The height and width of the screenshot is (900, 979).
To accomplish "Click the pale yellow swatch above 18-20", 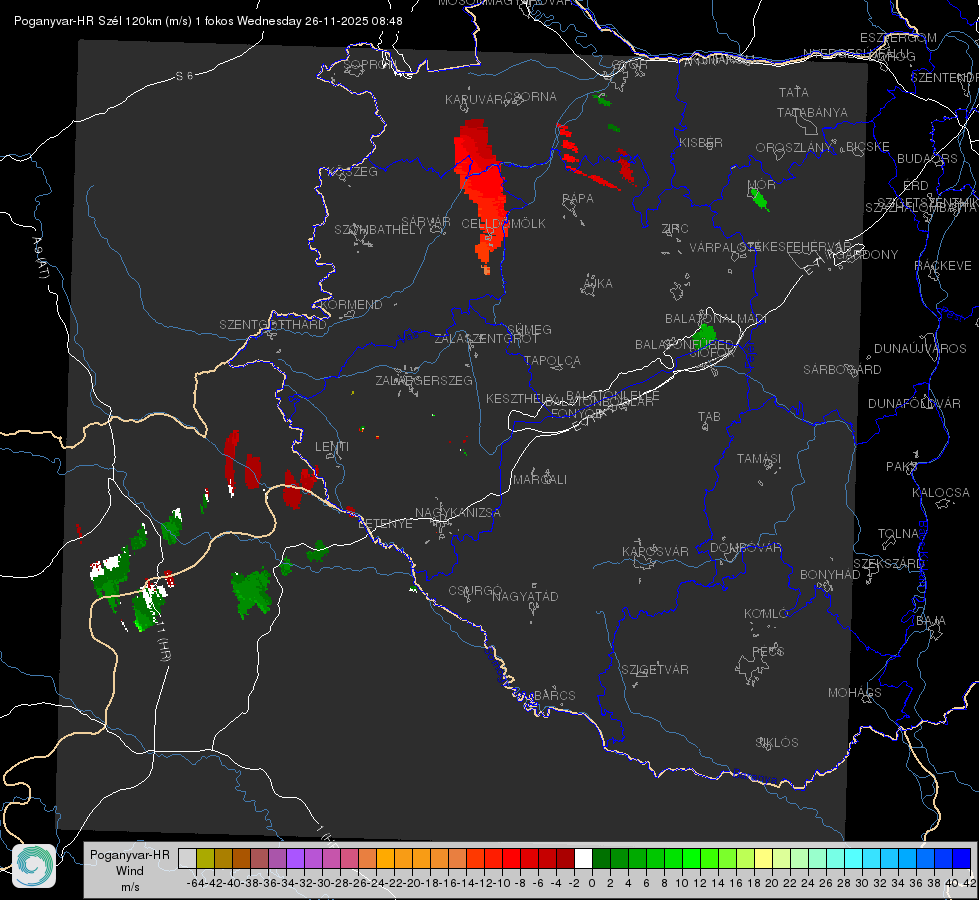I will pos(763,859).
